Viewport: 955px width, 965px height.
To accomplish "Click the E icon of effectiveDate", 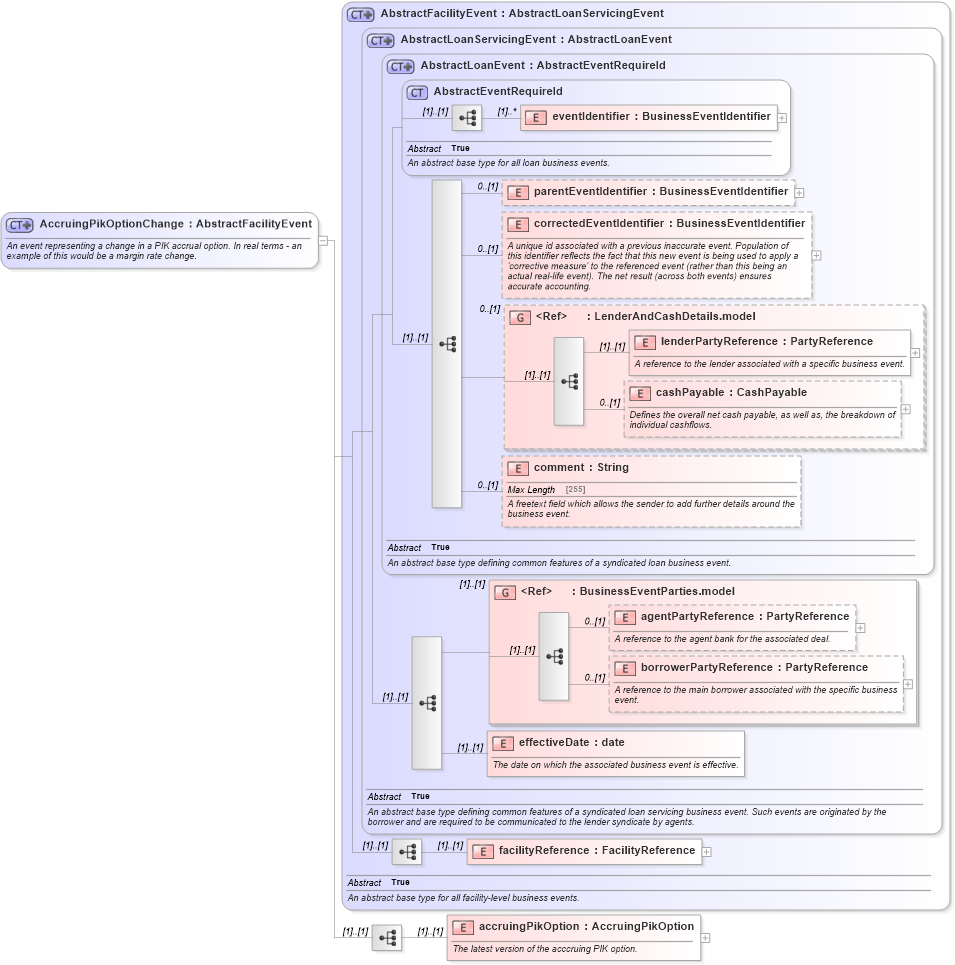I will [x=503, y=743].
